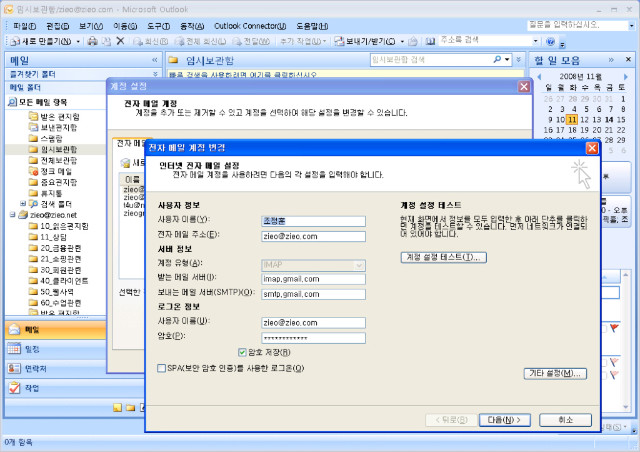Open the 편집 (Edit) menu

coord(58,26)
